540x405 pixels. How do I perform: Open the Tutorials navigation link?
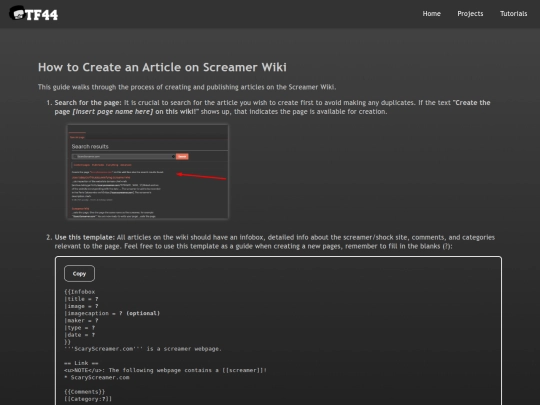click(x=513, y=14)
